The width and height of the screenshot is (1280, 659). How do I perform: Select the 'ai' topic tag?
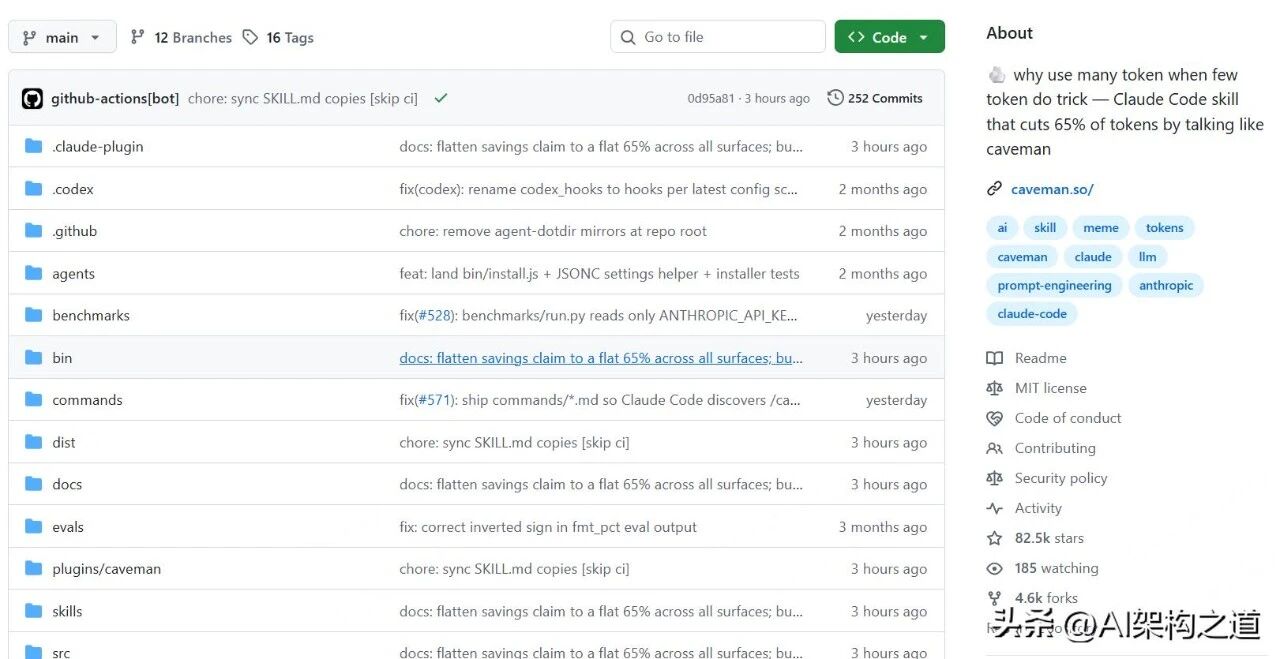1002,228
